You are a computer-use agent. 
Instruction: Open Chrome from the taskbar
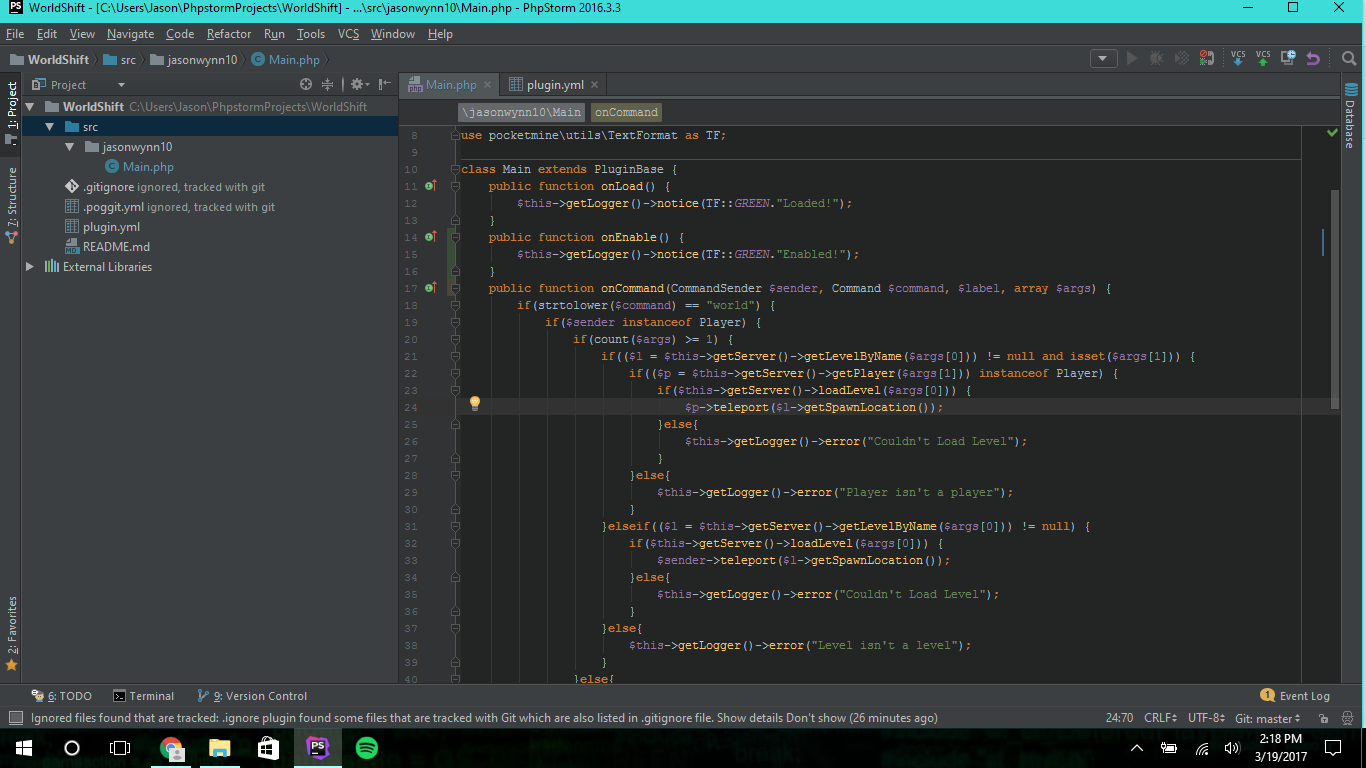click(172, 748)
